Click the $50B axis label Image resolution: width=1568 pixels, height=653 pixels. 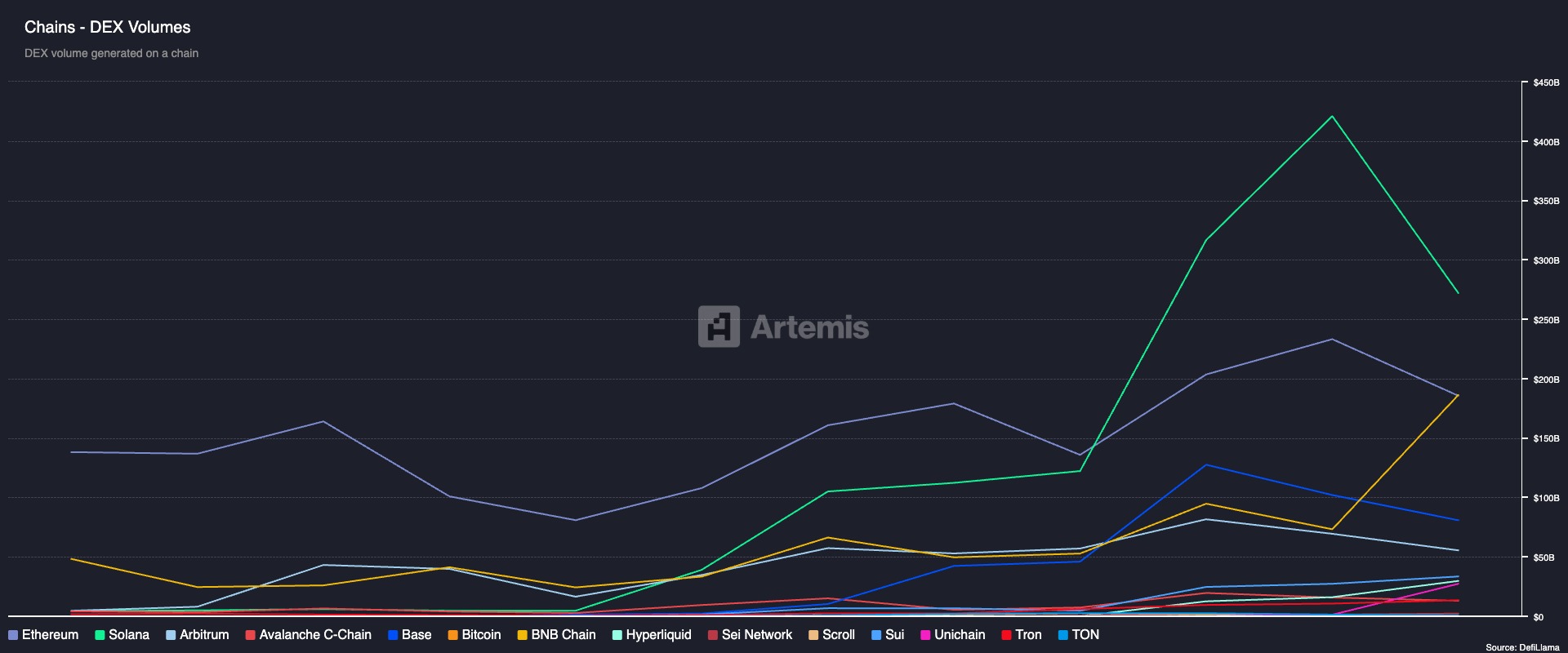tap(1546, 557)
